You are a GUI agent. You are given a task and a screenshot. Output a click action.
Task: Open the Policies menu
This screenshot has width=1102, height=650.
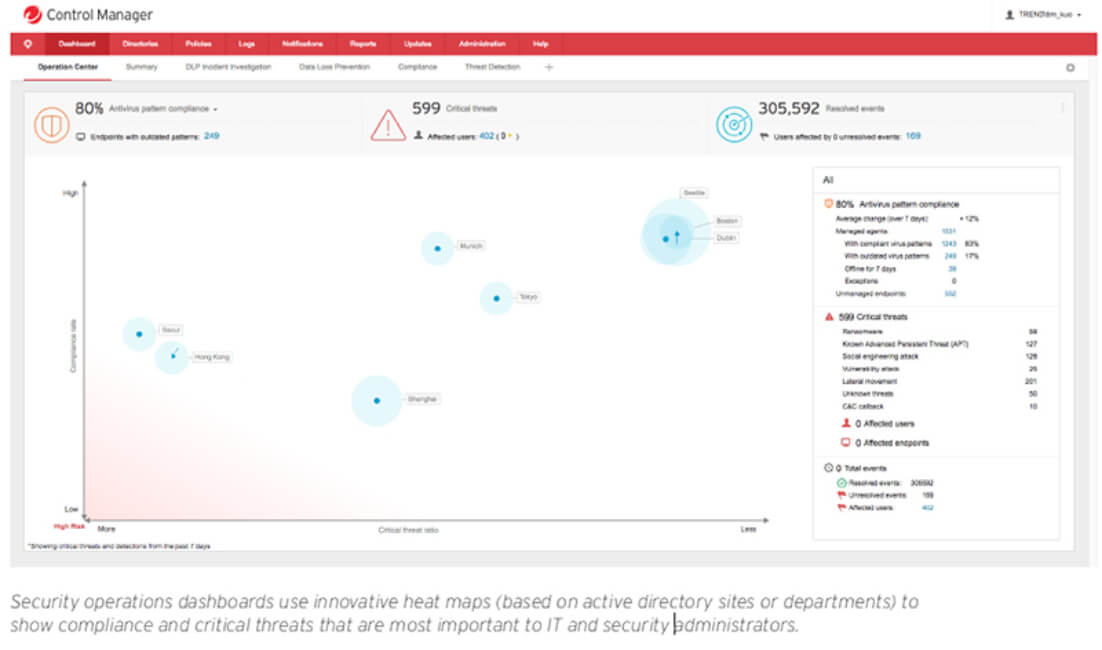click(x=198, y=44)
